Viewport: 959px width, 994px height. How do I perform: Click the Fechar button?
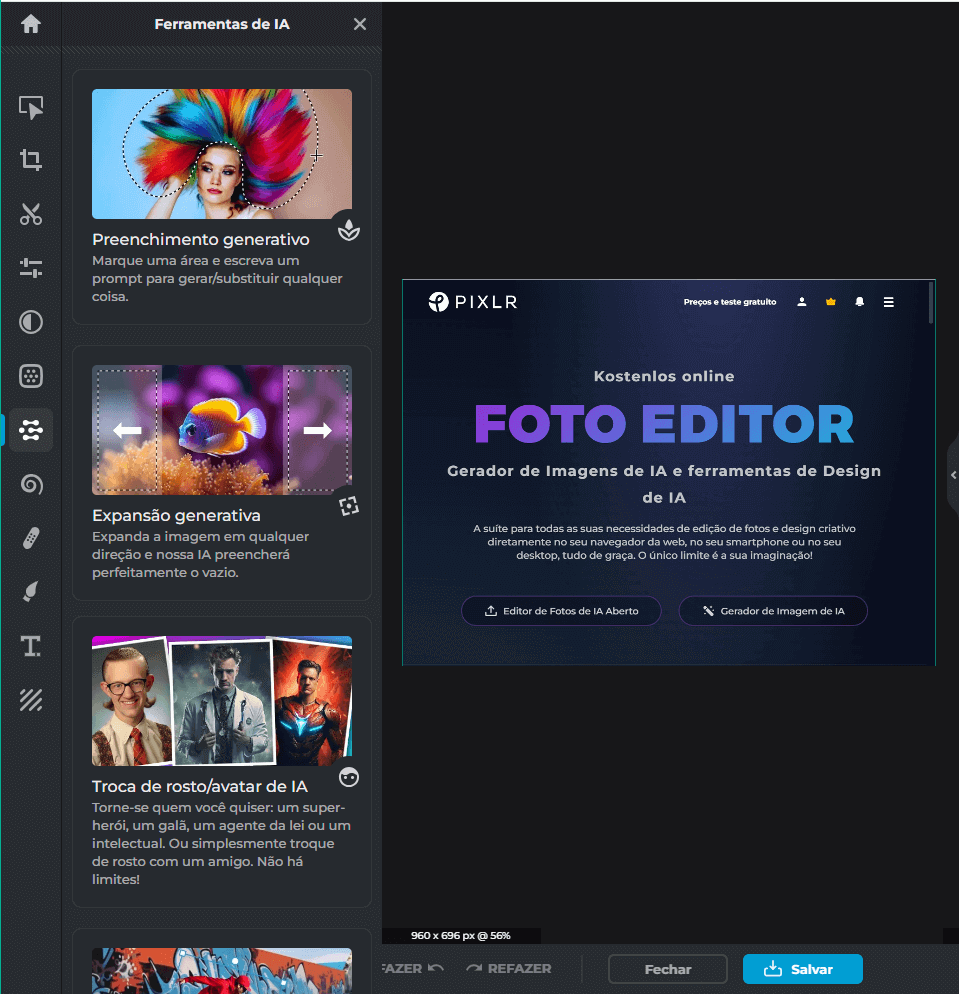667,969
